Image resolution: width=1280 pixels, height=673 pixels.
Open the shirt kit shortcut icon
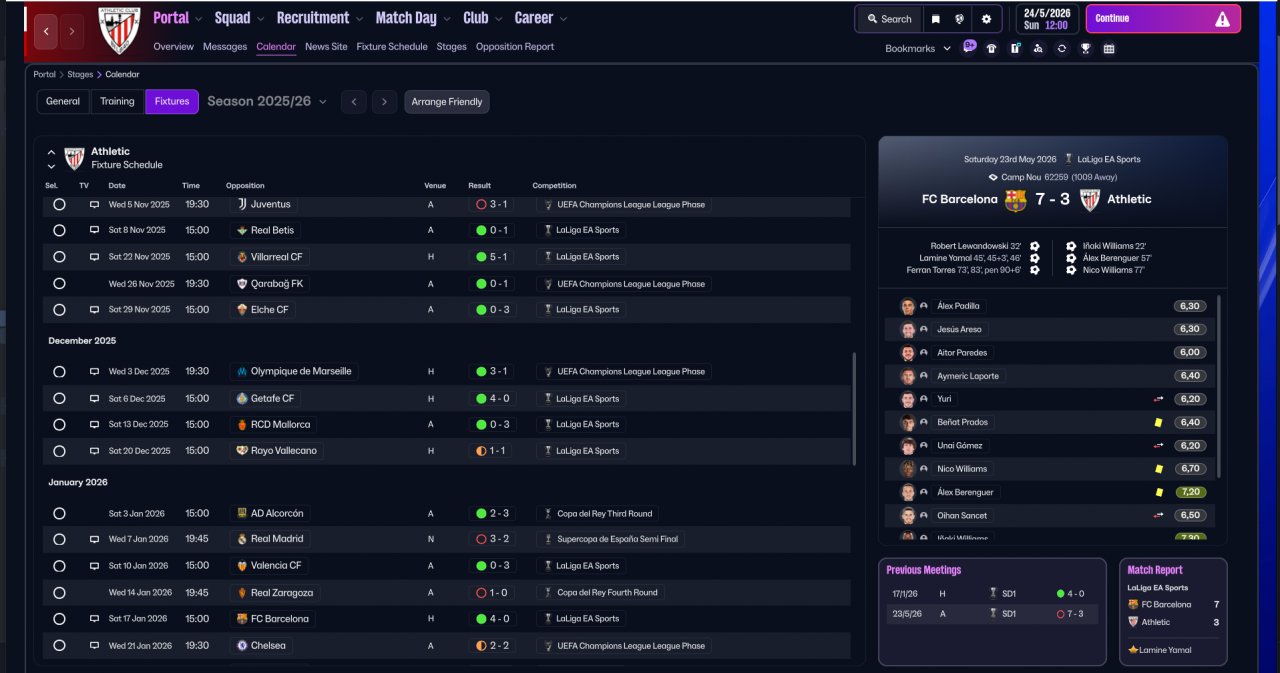[x=991, y=48]
